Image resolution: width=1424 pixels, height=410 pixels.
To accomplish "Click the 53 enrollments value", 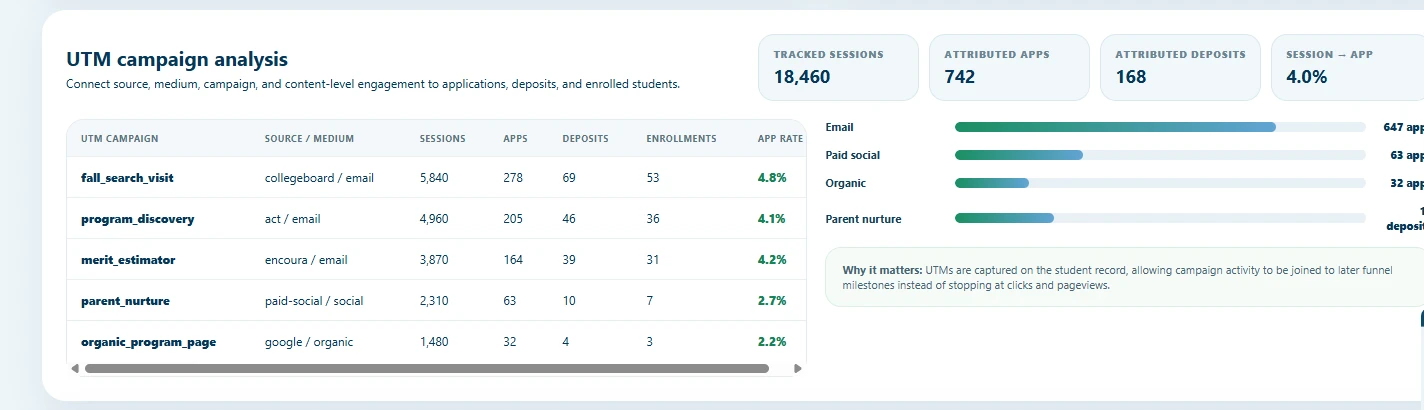I will [x=653, y=178].
